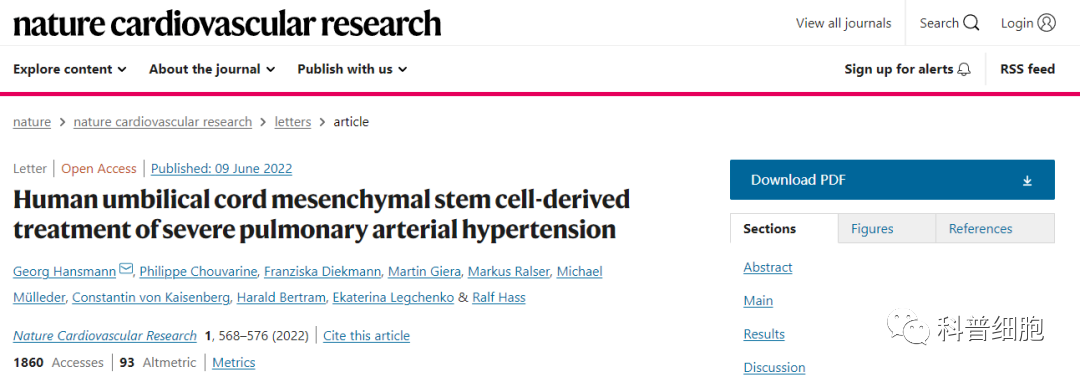Jump to the Abstract section link

coord(768,267)
